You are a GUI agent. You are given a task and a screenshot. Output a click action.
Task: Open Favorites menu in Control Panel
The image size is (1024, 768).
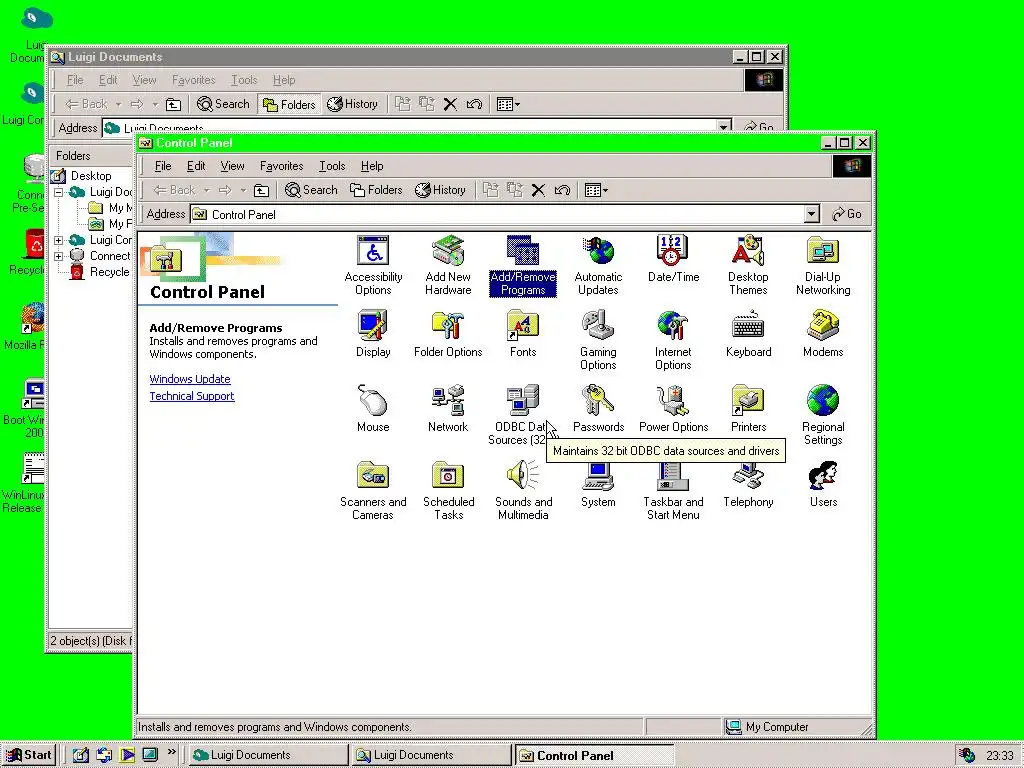[x=281, y=166]
